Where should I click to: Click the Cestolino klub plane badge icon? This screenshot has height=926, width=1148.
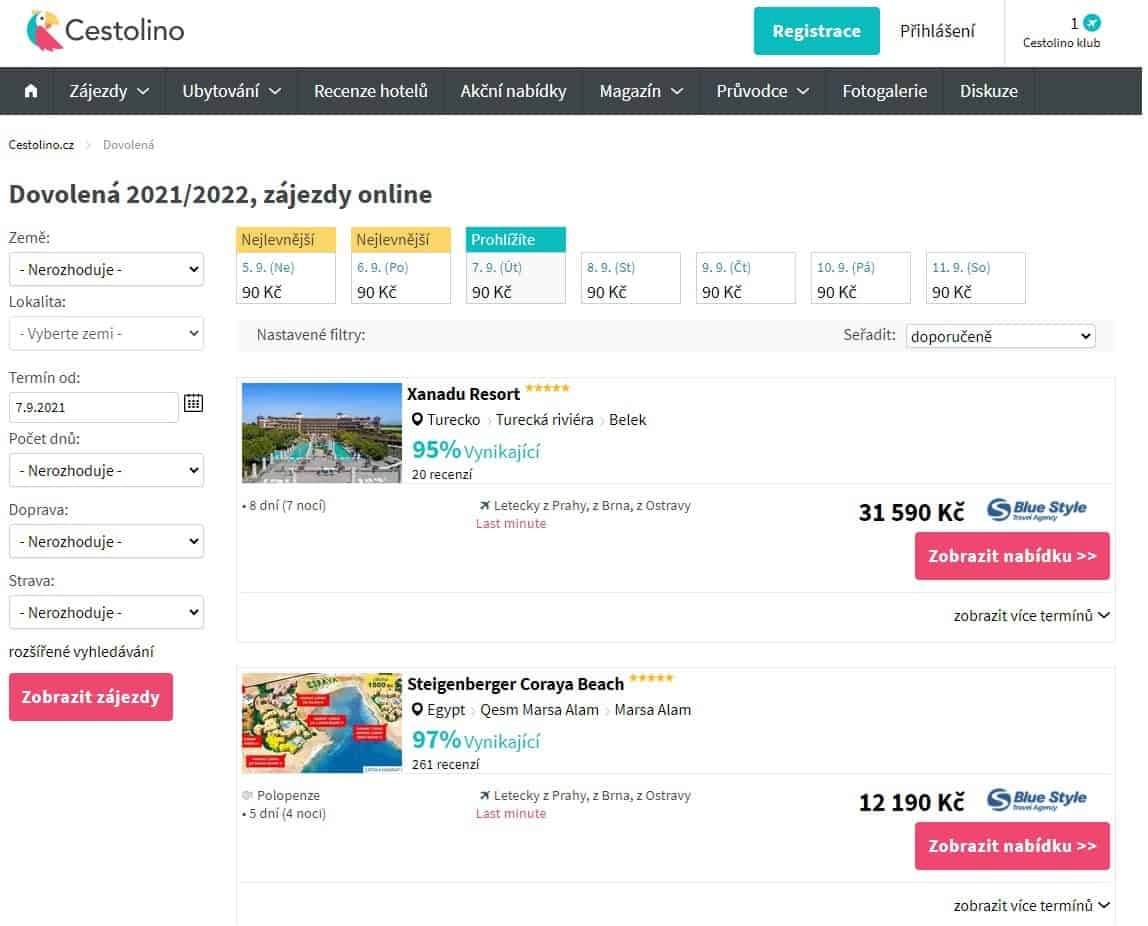[1092, 23]
